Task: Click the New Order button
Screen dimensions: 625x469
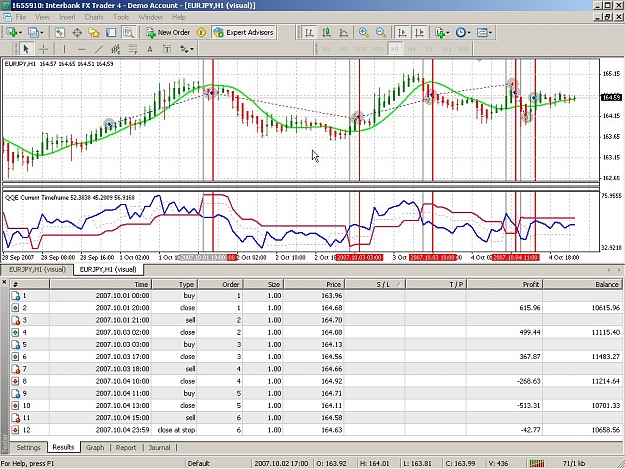Action: [168, 33]
